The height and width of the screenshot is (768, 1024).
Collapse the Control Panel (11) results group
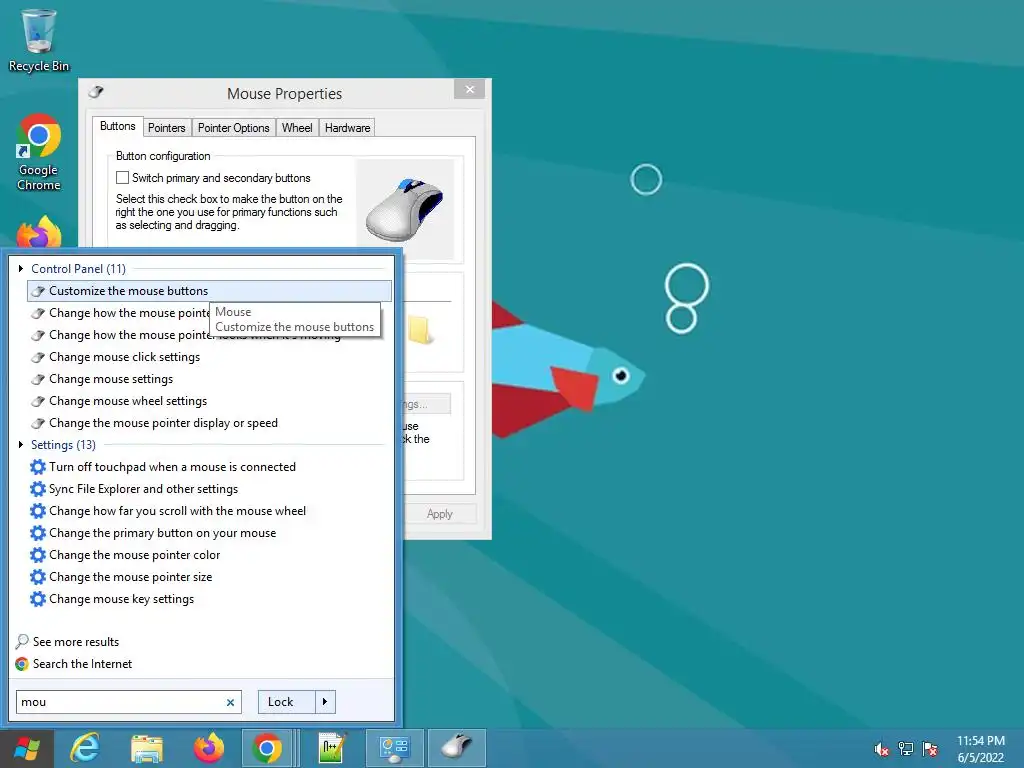pos(21,268)
